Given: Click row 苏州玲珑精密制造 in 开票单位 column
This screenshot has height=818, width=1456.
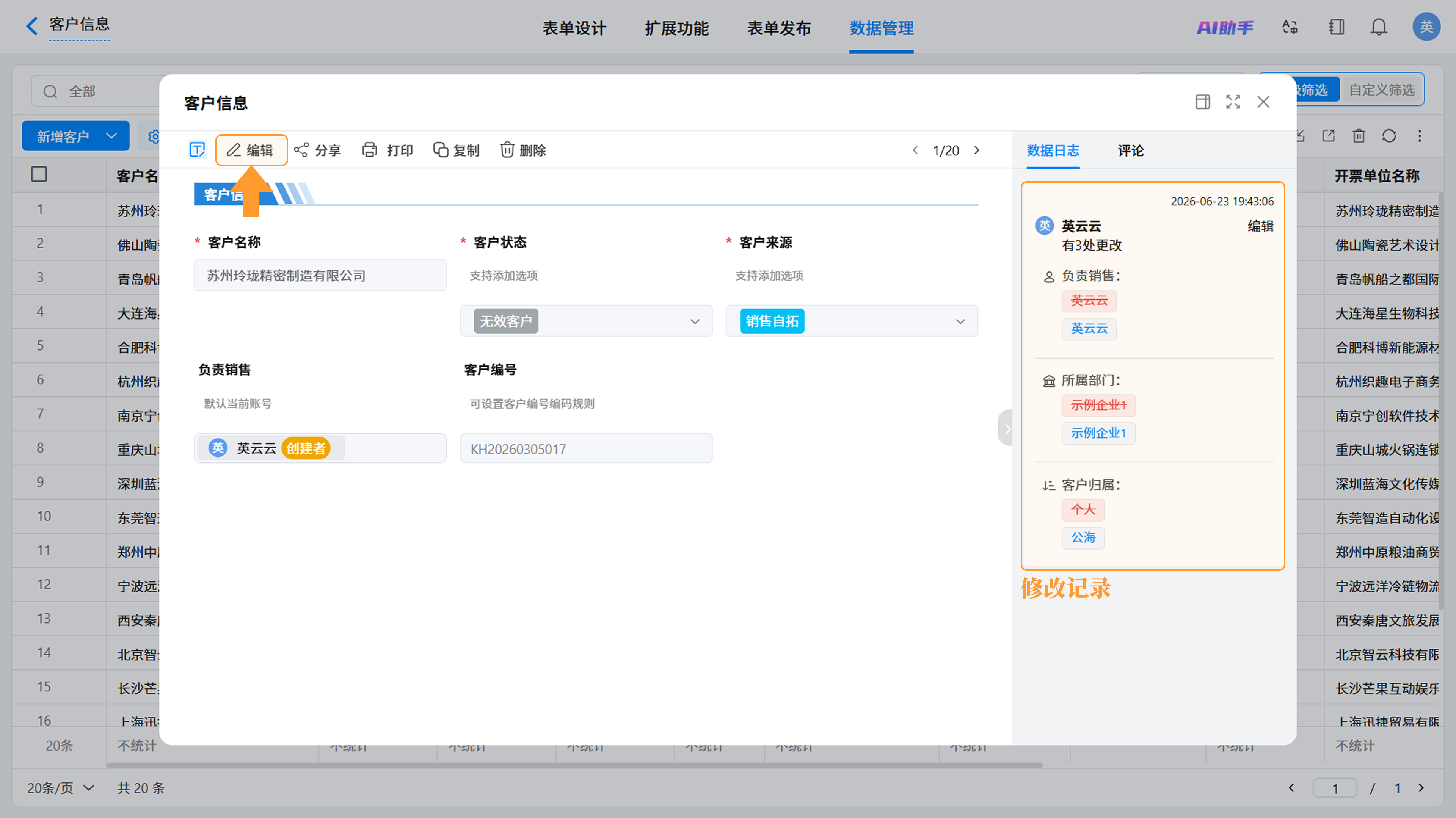Looking at the screenshot, I should (1387, 211).
